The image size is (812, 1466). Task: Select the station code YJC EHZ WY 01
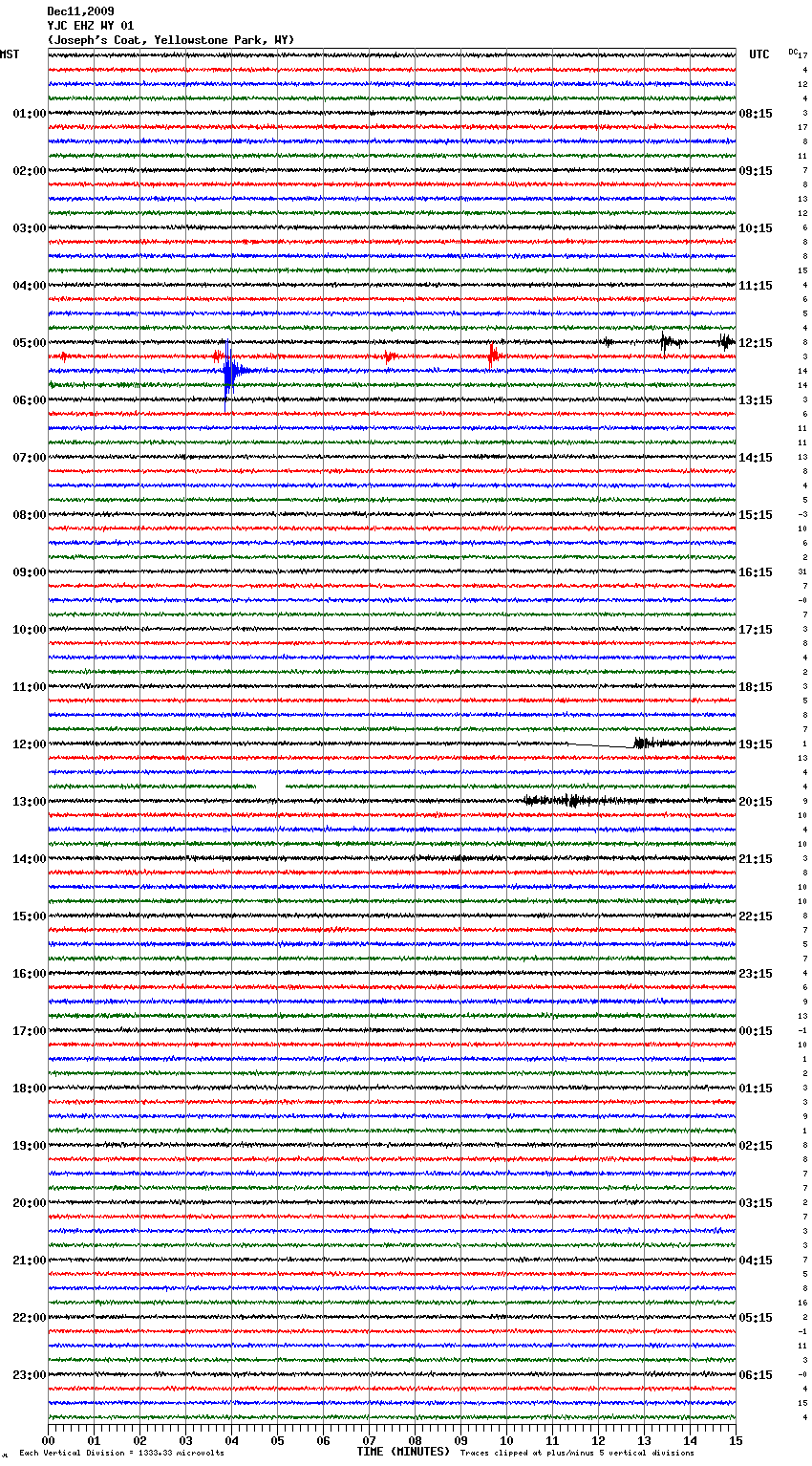click(x=91, y=26)
